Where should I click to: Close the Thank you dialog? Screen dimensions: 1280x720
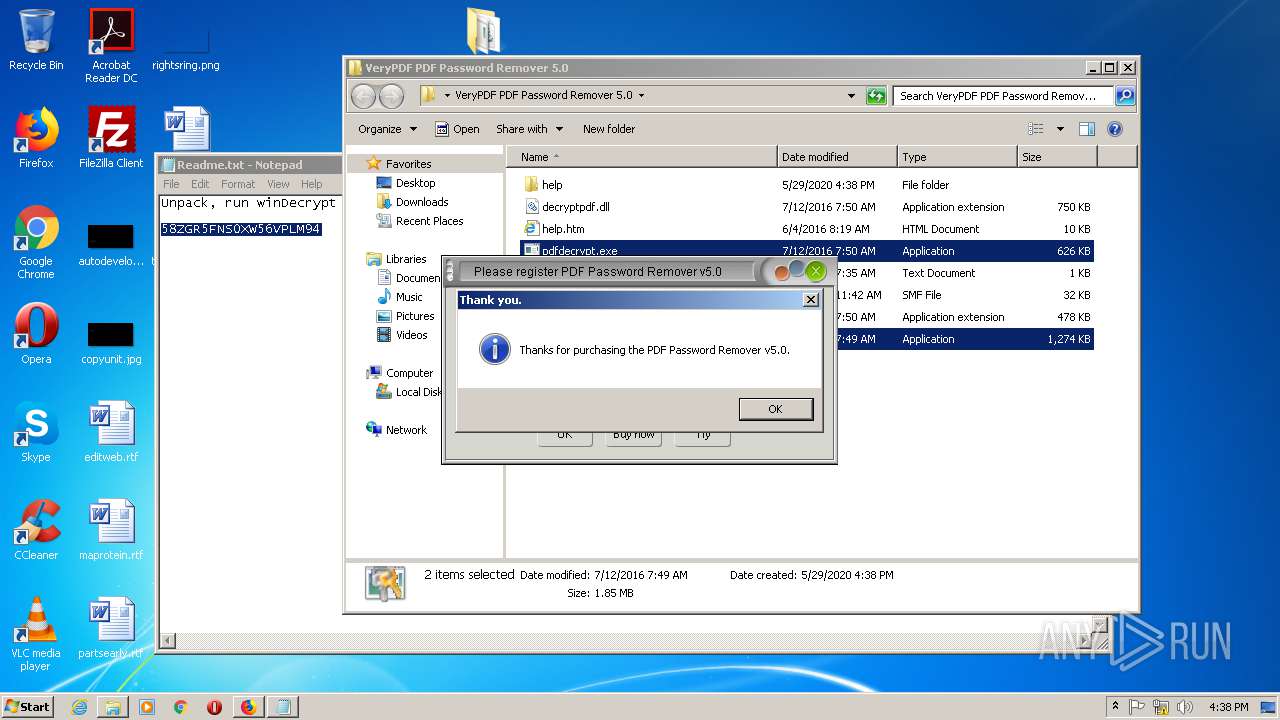[811, 300]
